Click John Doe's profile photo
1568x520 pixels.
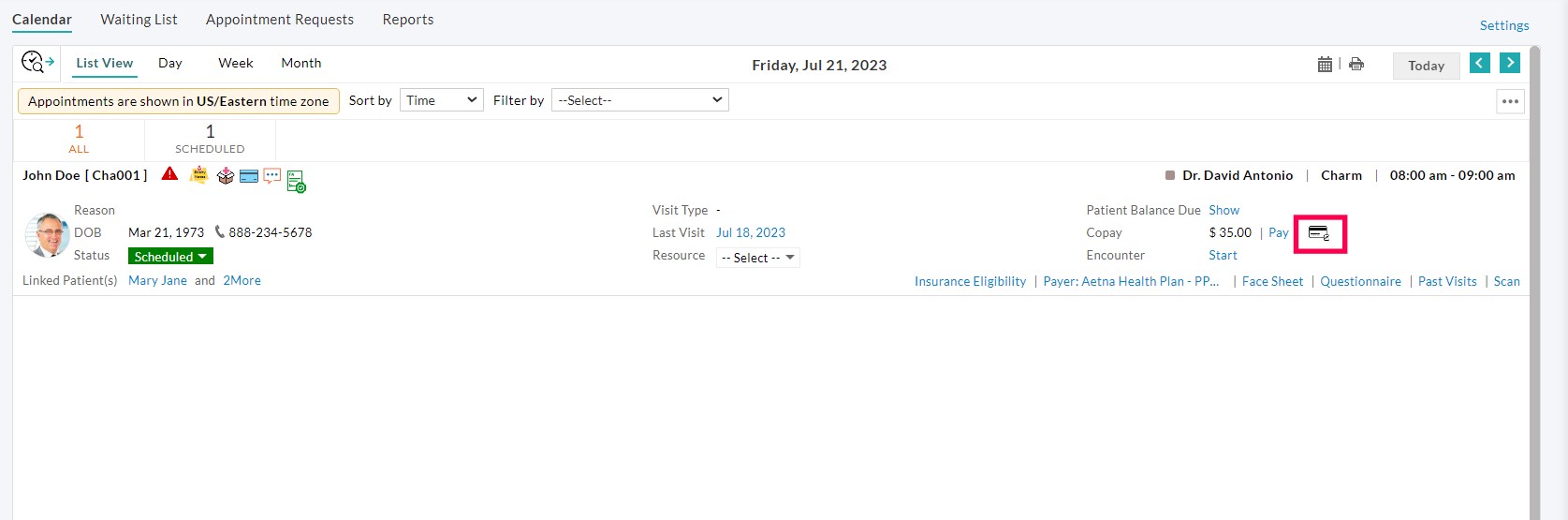47,234
